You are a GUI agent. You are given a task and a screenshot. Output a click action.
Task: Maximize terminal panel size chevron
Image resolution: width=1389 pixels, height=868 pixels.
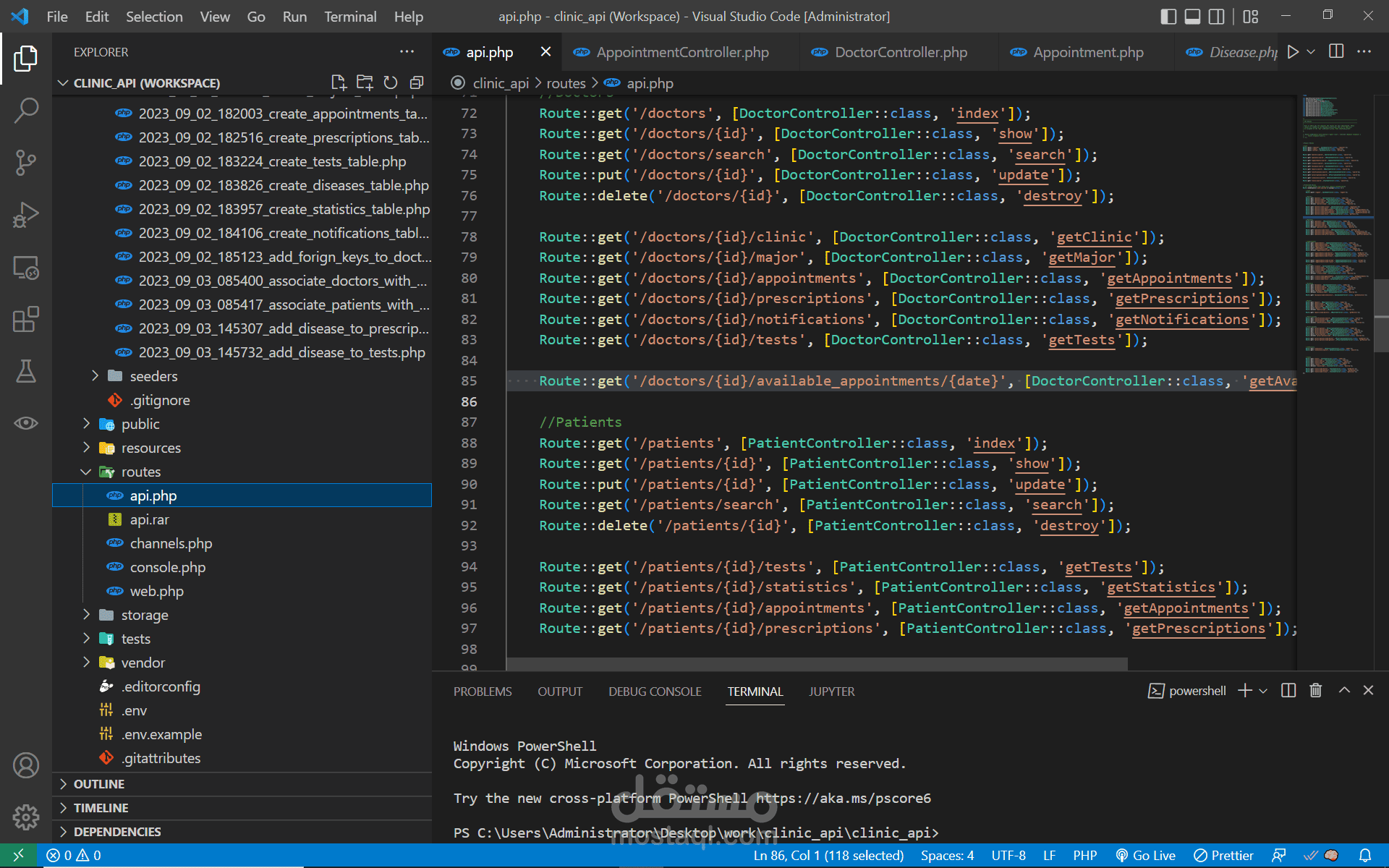[1344, 691]
